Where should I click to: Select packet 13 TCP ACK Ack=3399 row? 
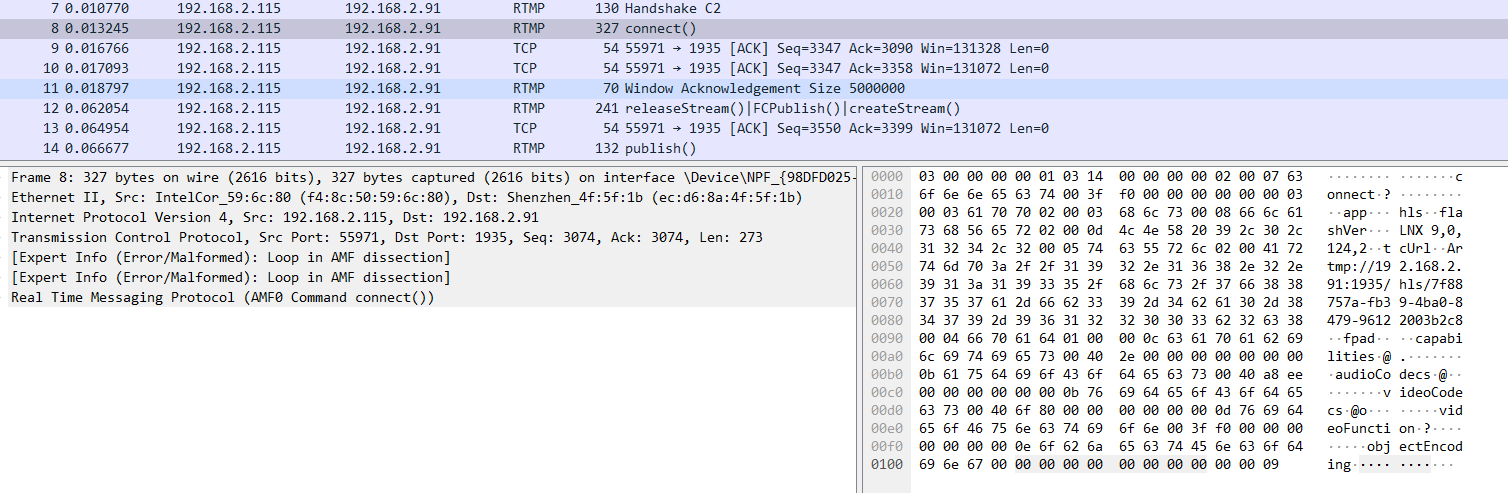coord(754,128)
